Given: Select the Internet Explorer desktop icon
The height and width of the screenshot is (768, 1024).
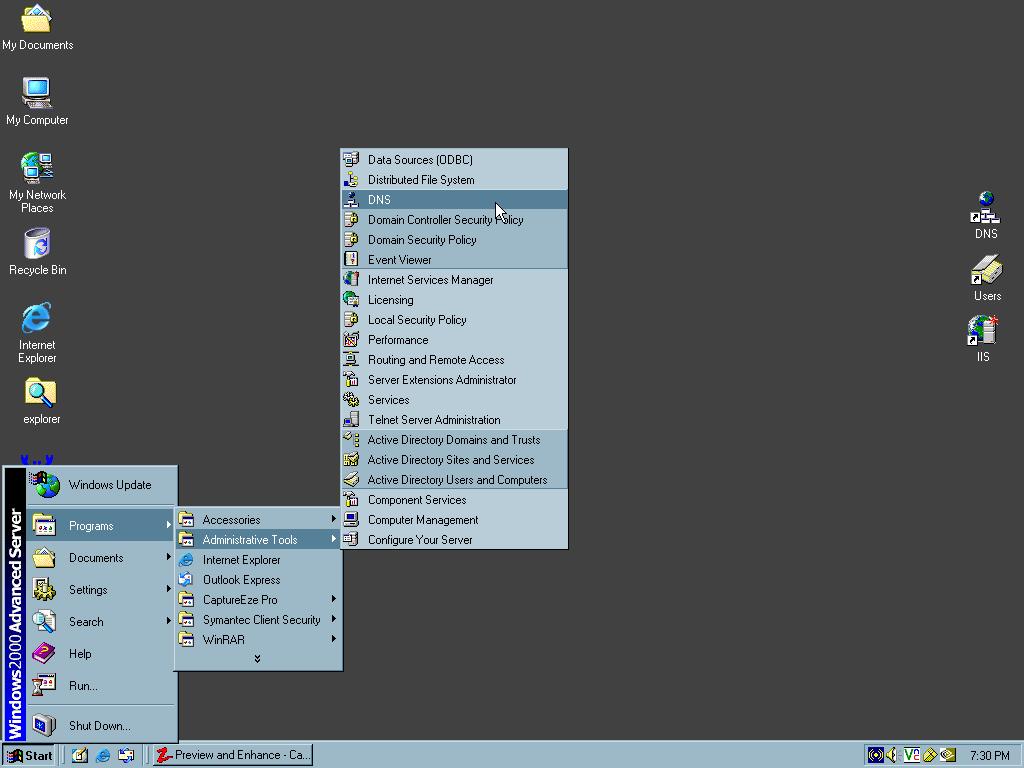Looking at the screenshot, I should [x=37, y=332].
